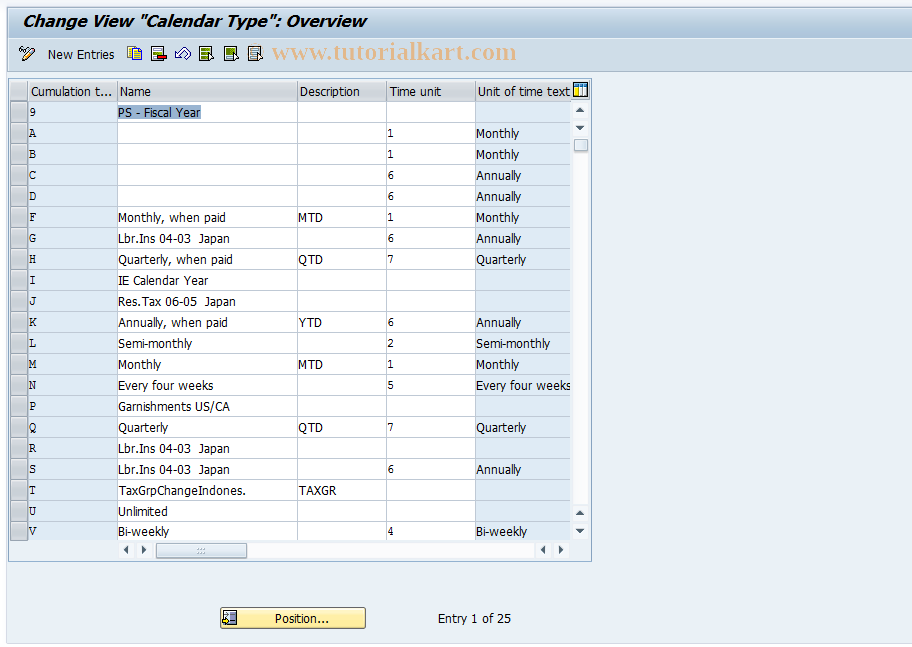Image resolution: width=912 pixels, height=647 pixels.
Task: Click the Delete entry icon
Action: pyautogui.click(x=159, y=54)
